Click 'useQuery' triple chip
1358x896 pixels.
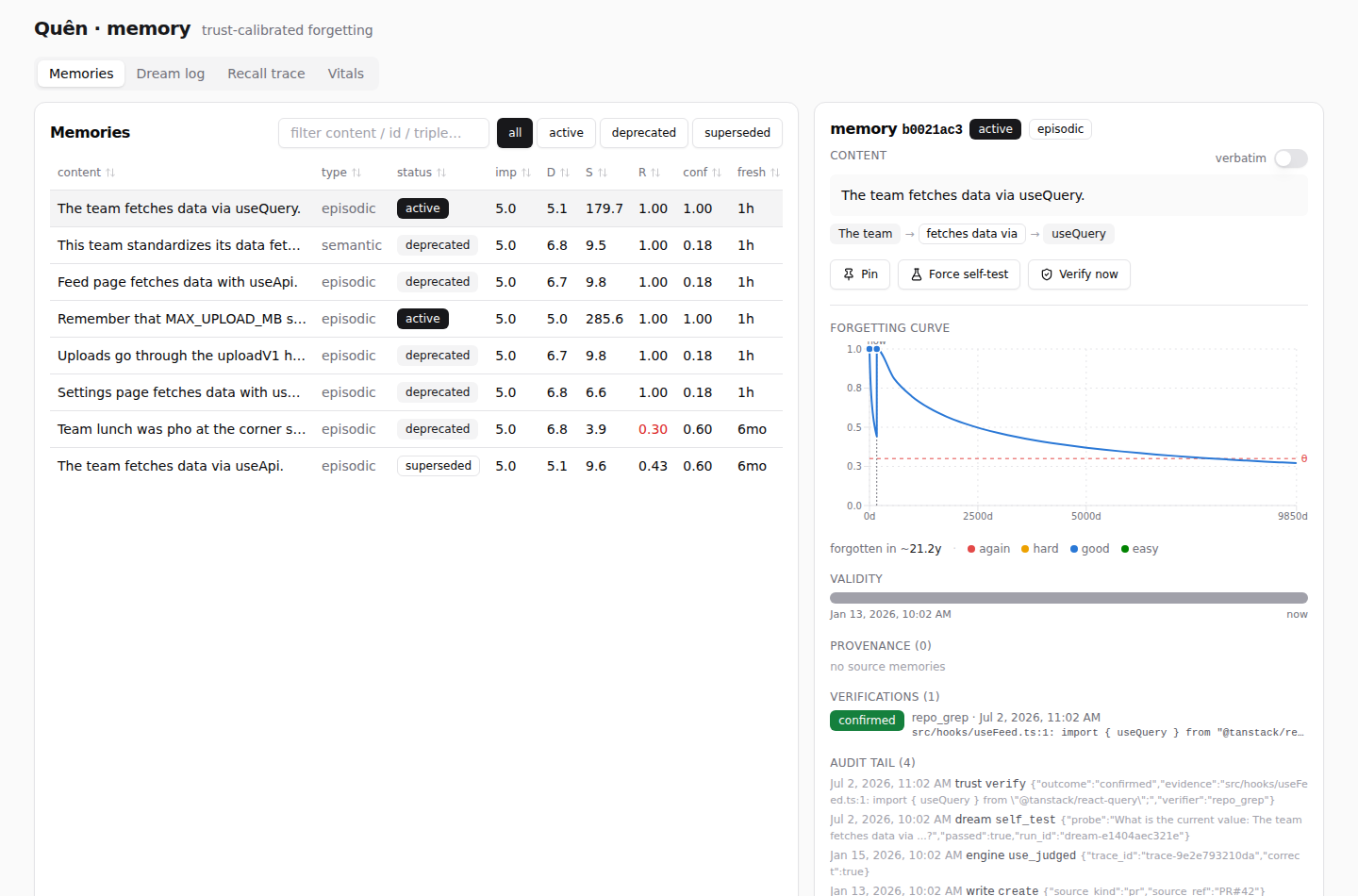1079,234
